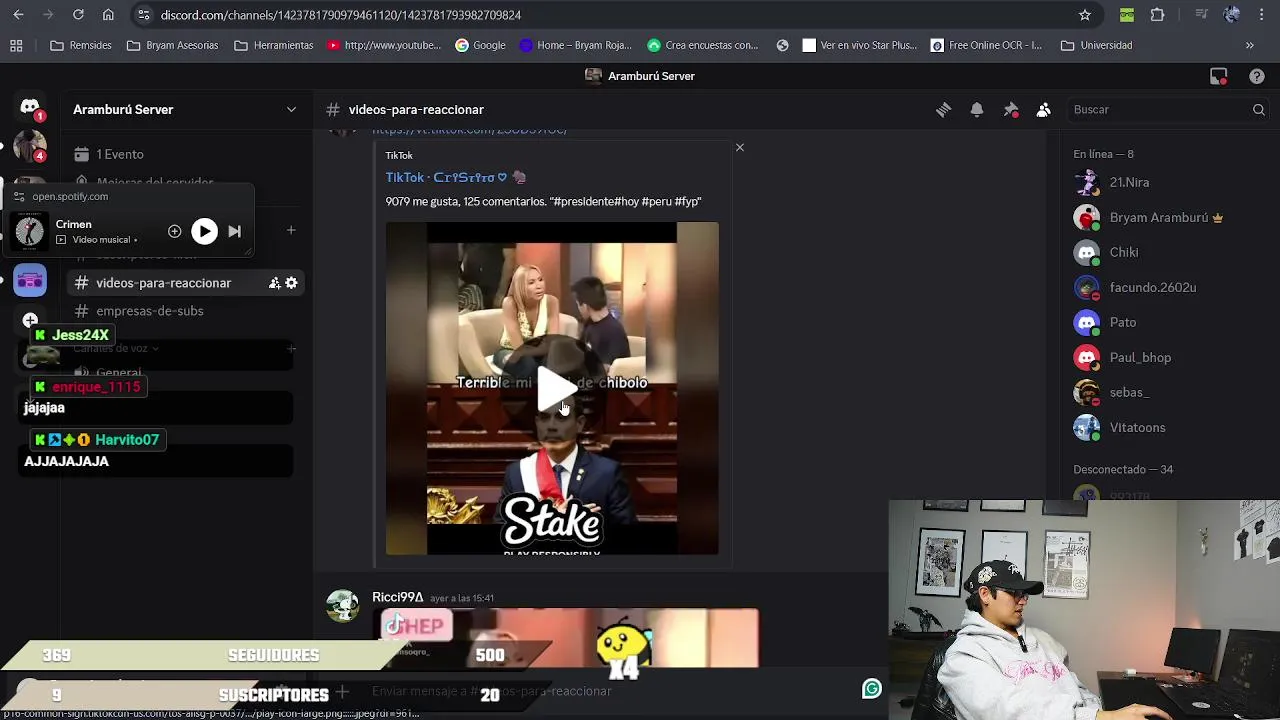Open browser media control icon
Image resolution: width=1280 pixels, height=720 pixels.
pyautogui.click(x=1201, y=15)
